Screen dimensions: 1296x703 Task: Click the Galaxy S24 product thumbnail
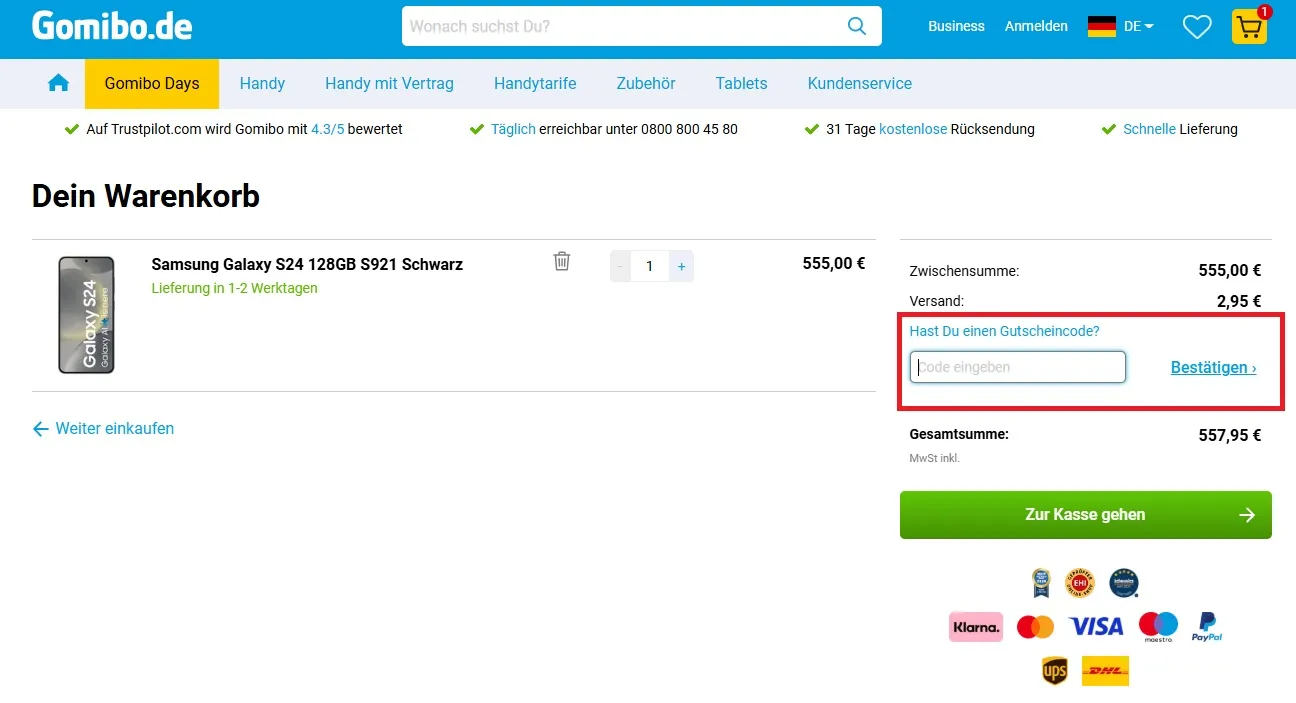click(x=86, y=315)
